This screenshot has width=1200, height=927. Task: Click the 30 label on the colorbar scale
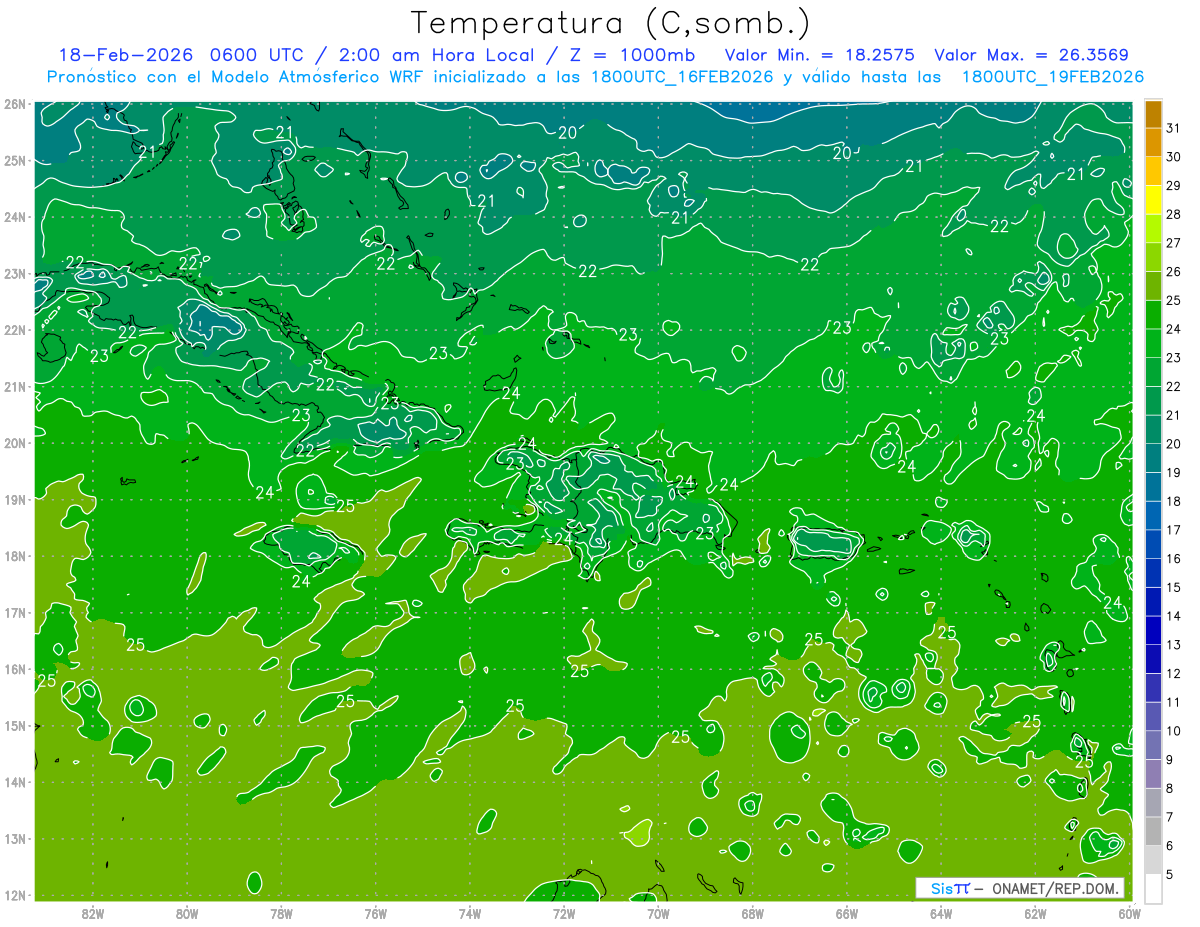click(1174, 157)
